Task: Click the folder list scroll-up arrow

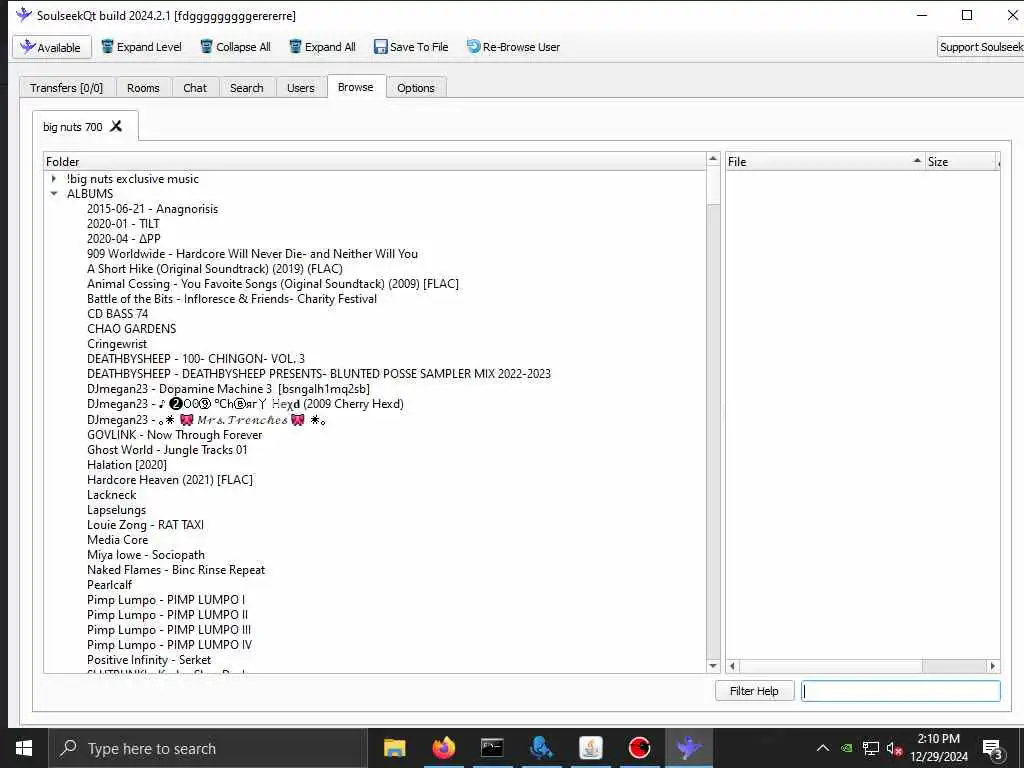Action: [x=713, y=159]
